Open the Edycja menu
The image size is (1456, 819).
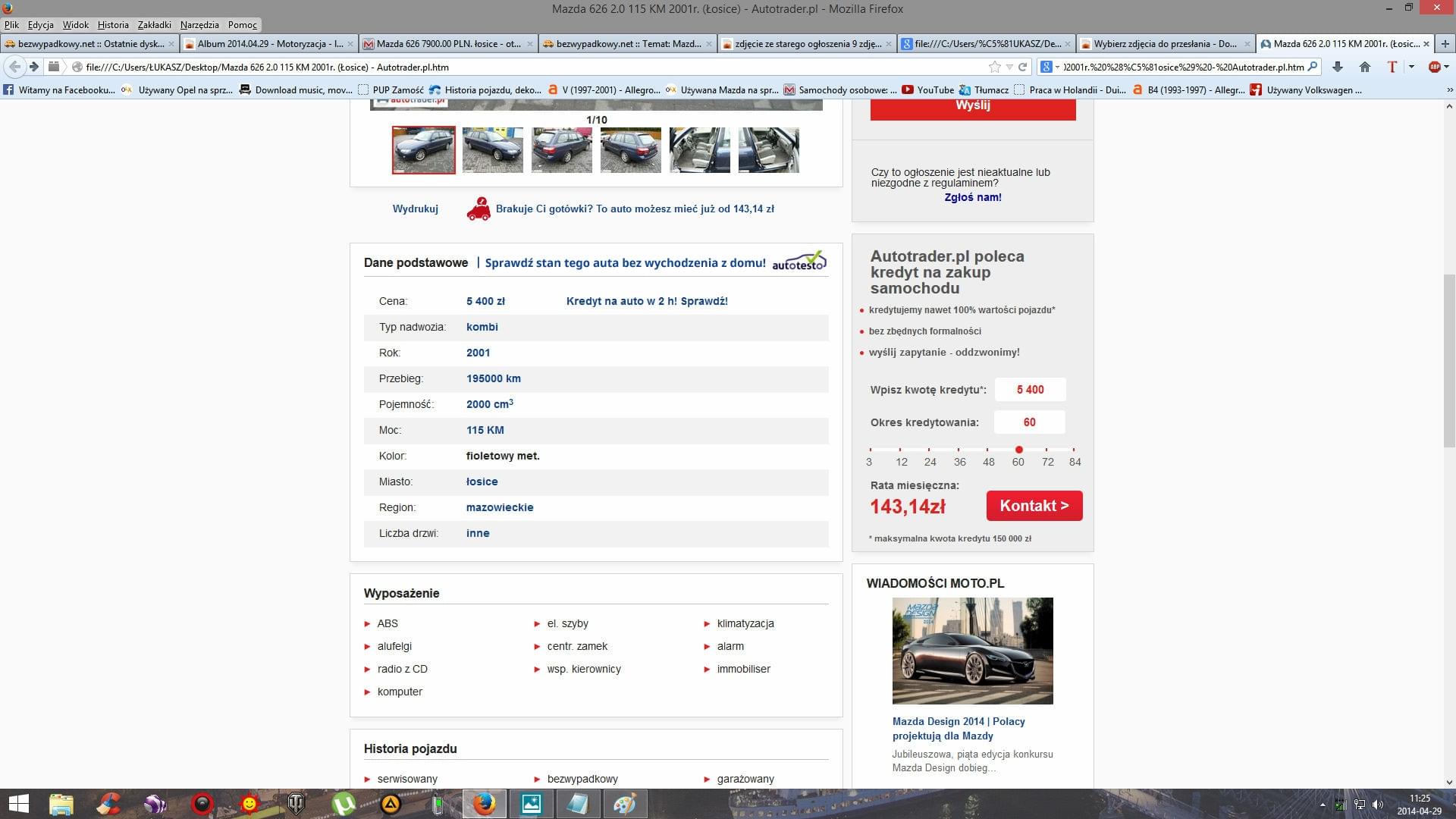pos(41,24)
